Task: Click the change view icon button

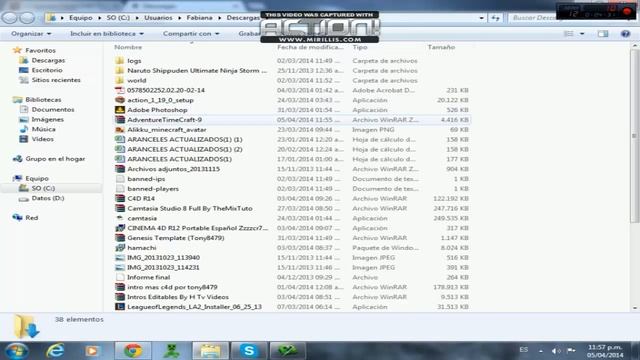Action: click(x=569, y=34)
